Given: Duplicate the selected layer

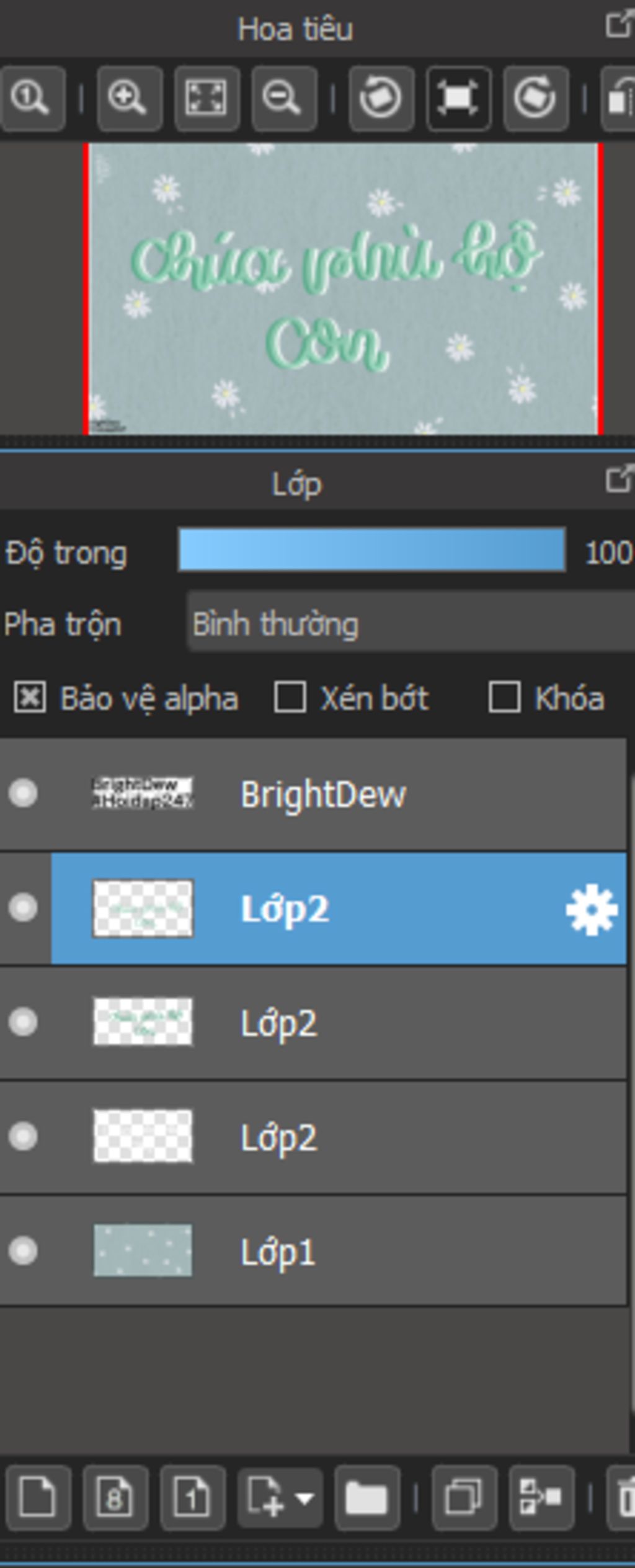Looking at the screenshot, I should pos(464,1498).
